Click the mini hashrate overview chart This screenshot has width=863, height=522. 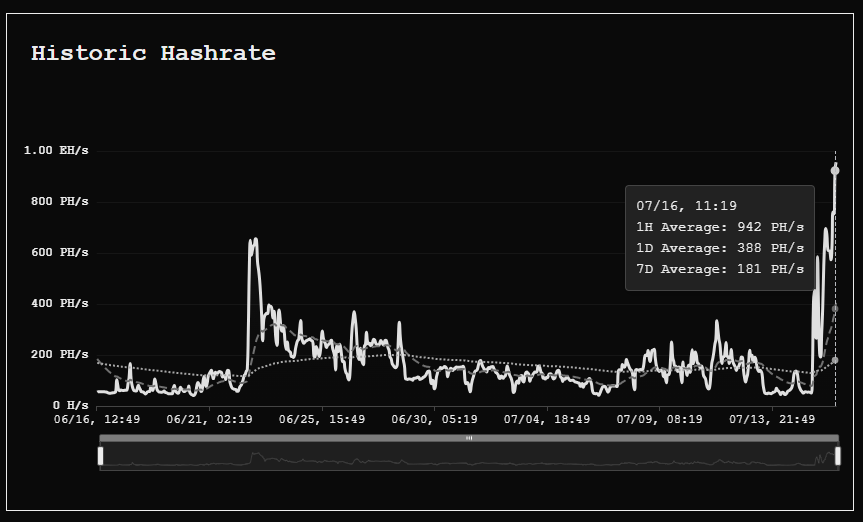pyautogui.click(x=469, y=456)
